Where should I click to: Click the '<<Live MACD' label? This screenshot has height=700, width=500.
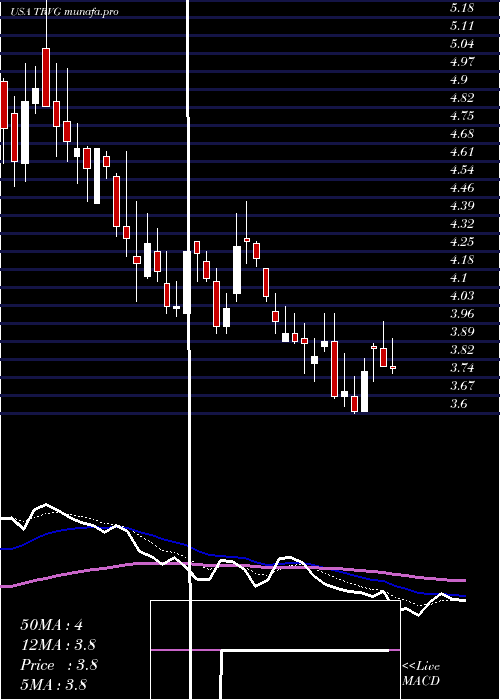tap(421, 674)
